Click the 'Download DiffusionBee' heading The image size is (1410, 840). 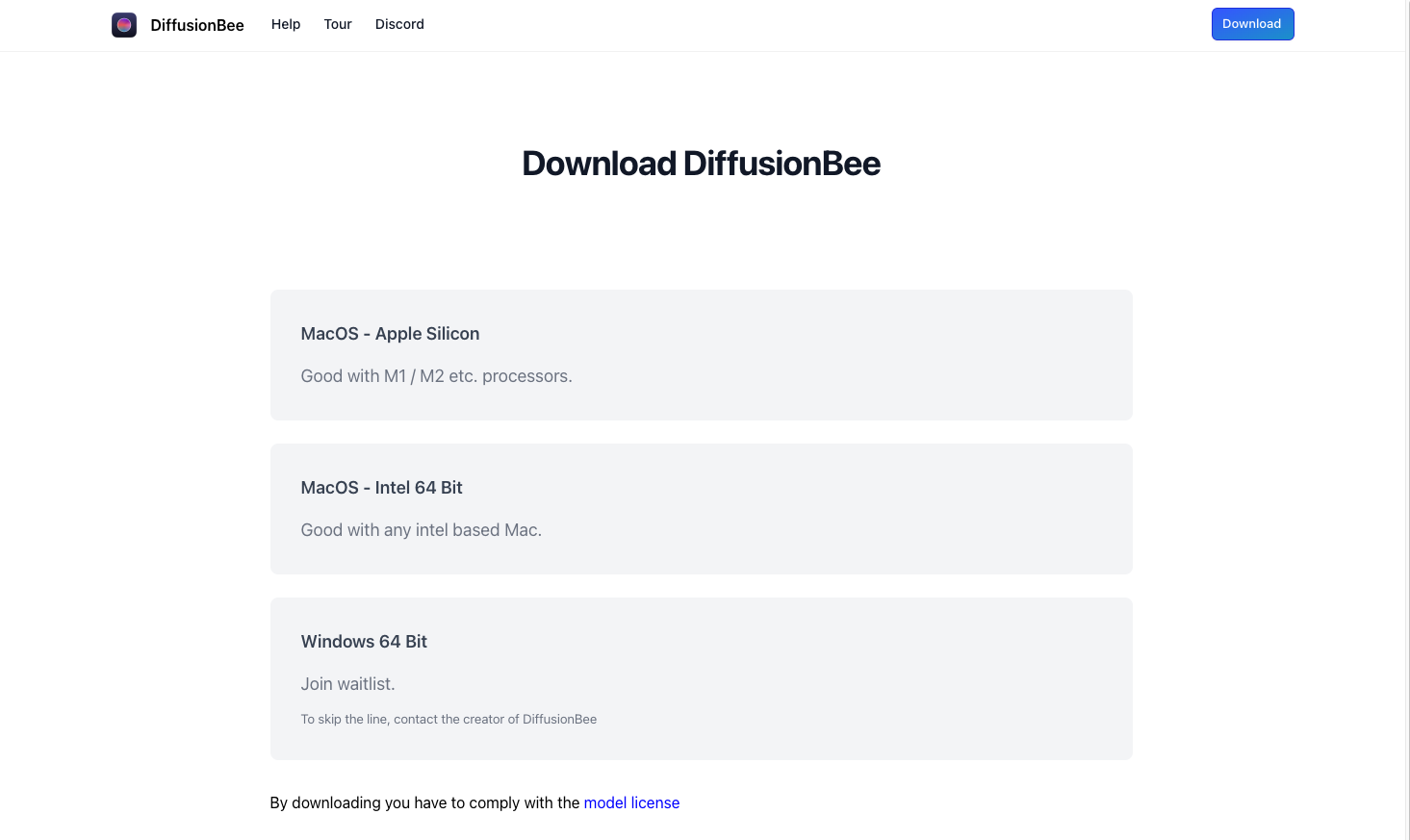point(701,164)
